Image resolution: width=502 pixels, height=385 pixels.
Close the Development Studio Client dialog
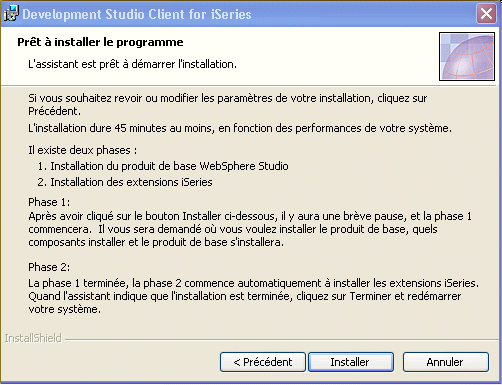(x=486, y=14)
